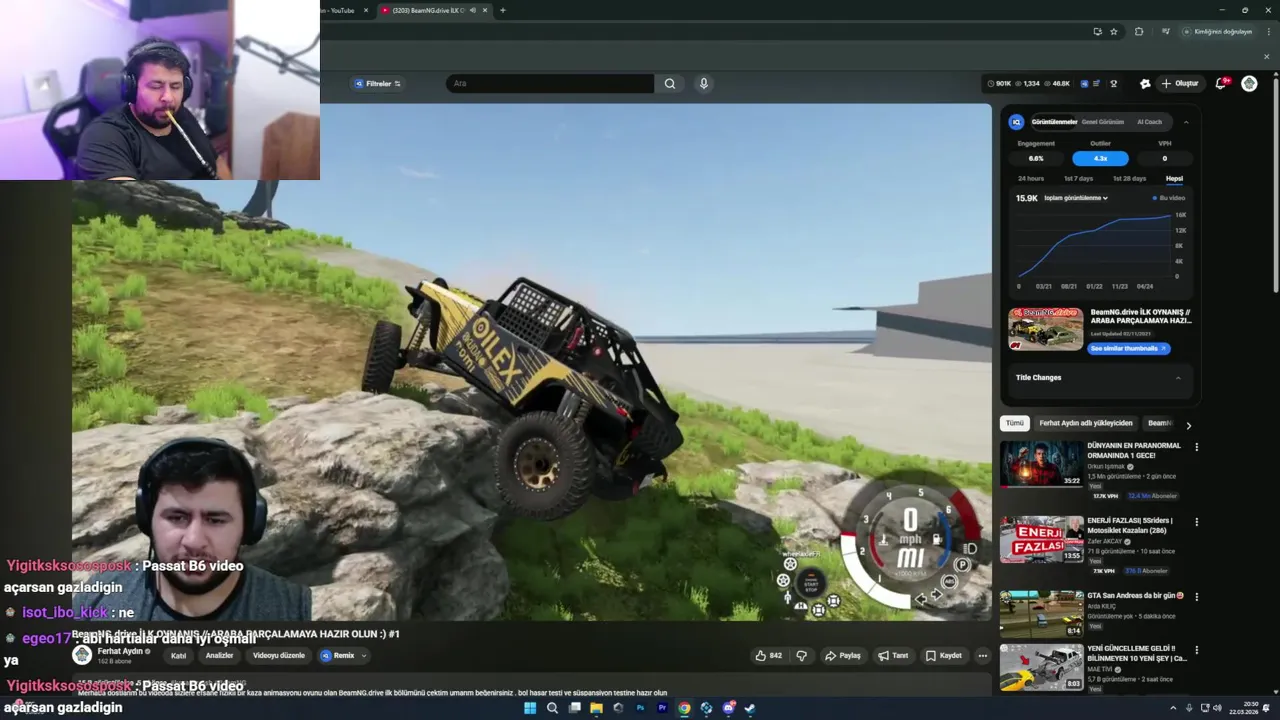Screen dimensions: 1280x720
Task: Open options menu for Enerji Fazlası video
Action: (1196, 522)
